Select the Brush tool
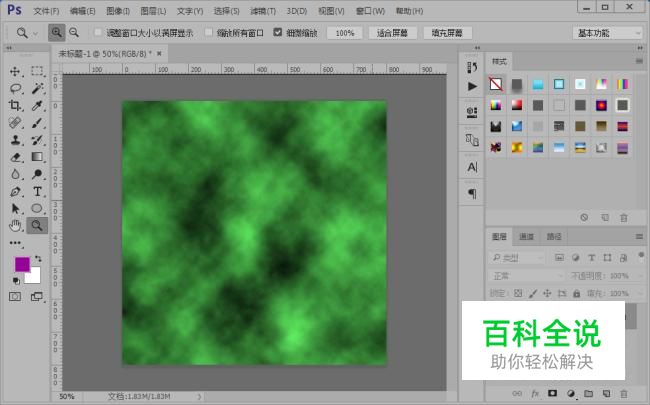 point(37,123)
